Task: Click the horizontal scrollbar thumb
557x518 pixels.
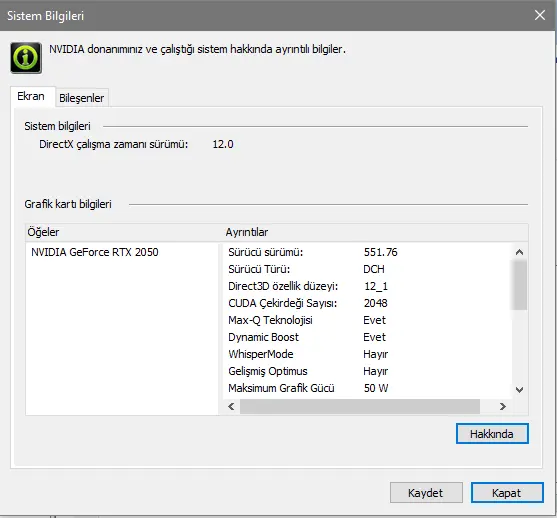Action: (360, 406)
